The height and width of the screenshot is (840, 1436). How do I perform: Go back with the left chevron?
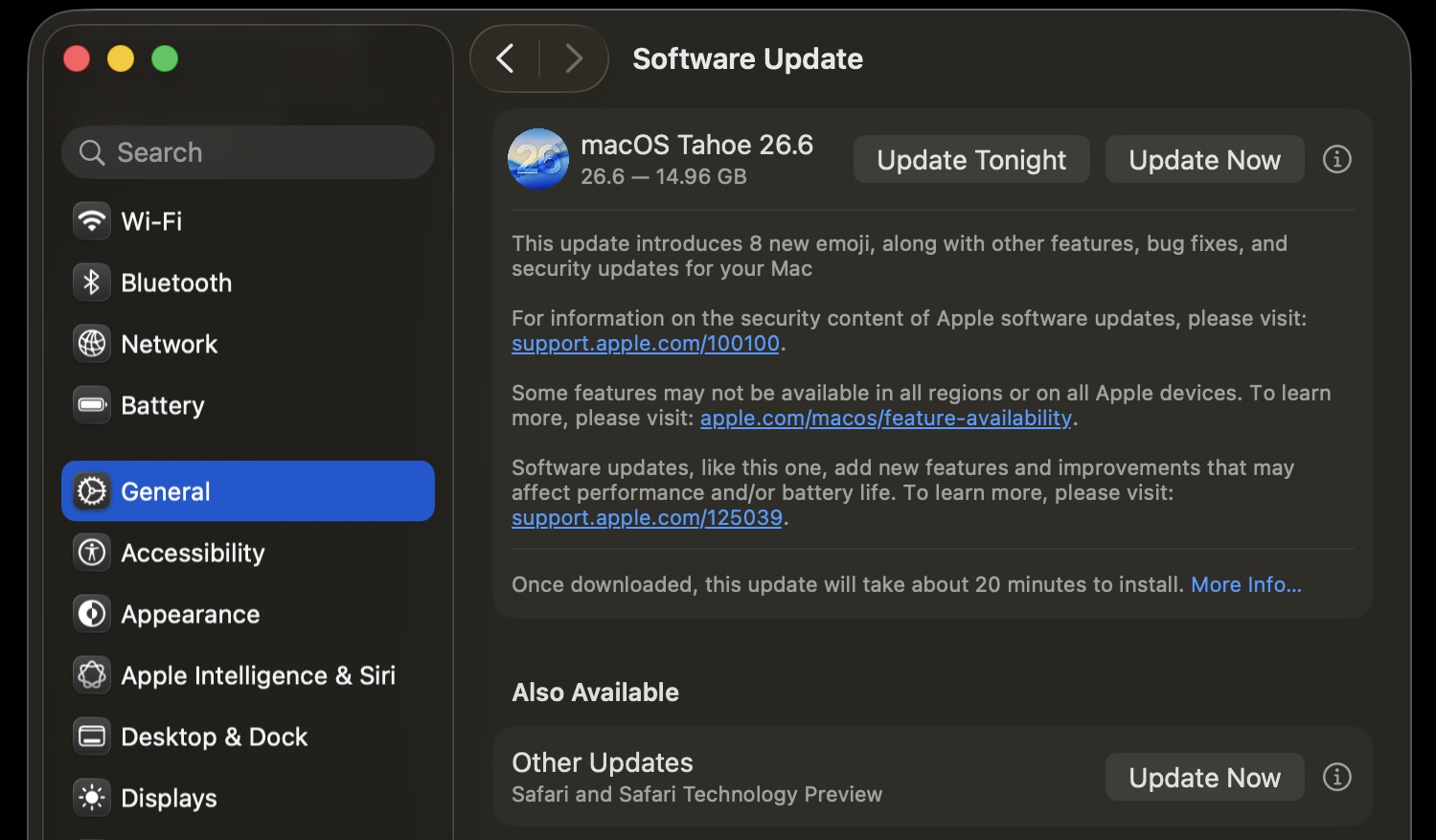pos(505,58)
